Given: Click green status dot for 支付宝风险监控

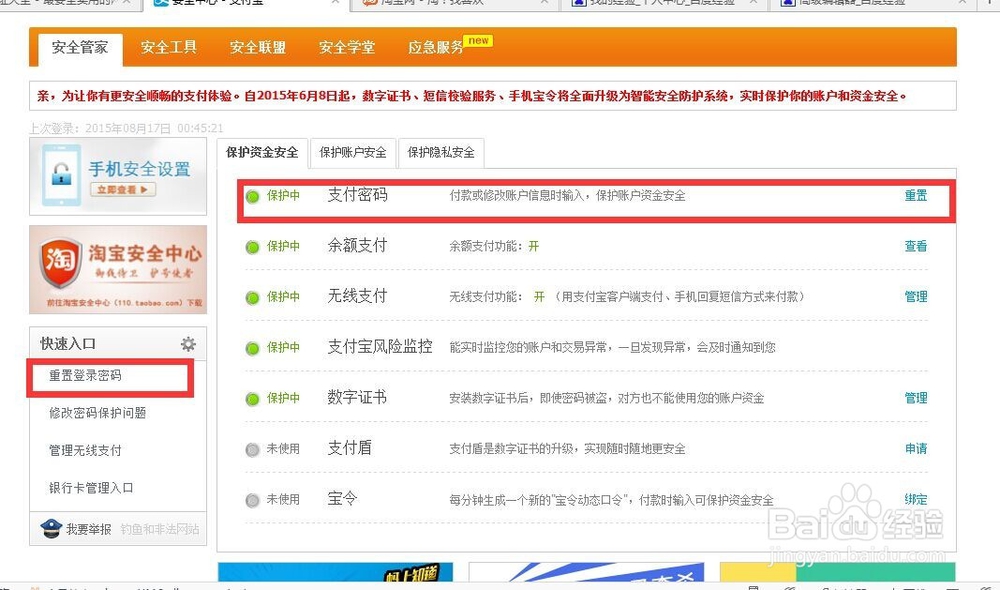Looking at the screenshot, I should point(253,348).
